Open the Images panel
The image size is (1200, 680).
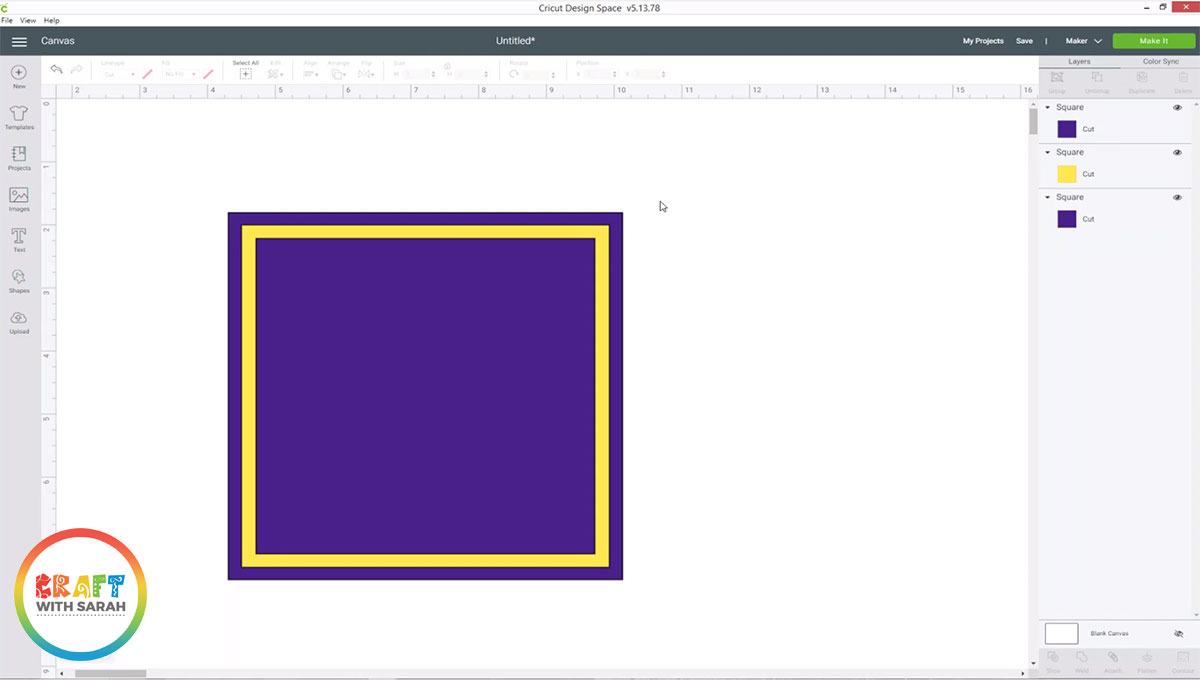(x=18, y=198)
